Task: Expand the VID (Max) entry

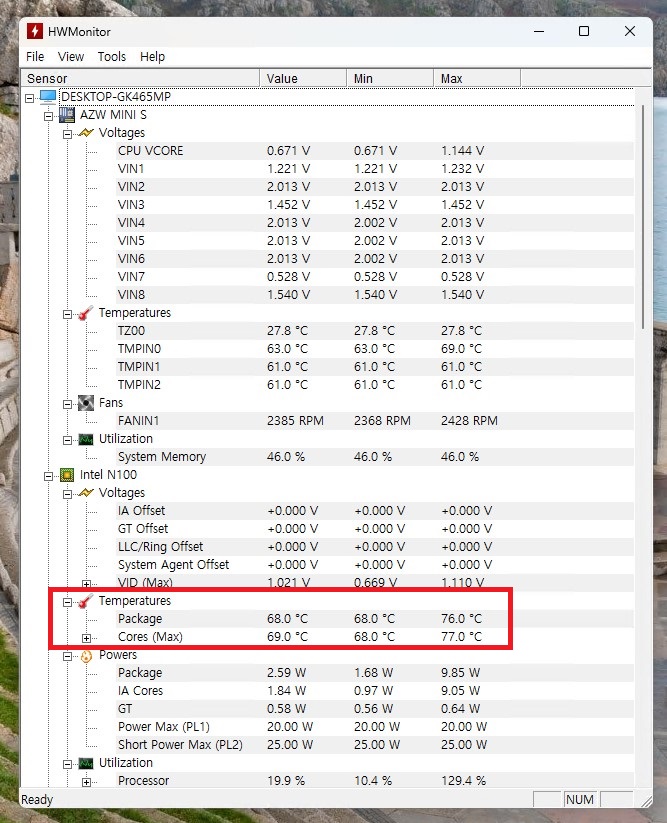Action: coord(87,584)
